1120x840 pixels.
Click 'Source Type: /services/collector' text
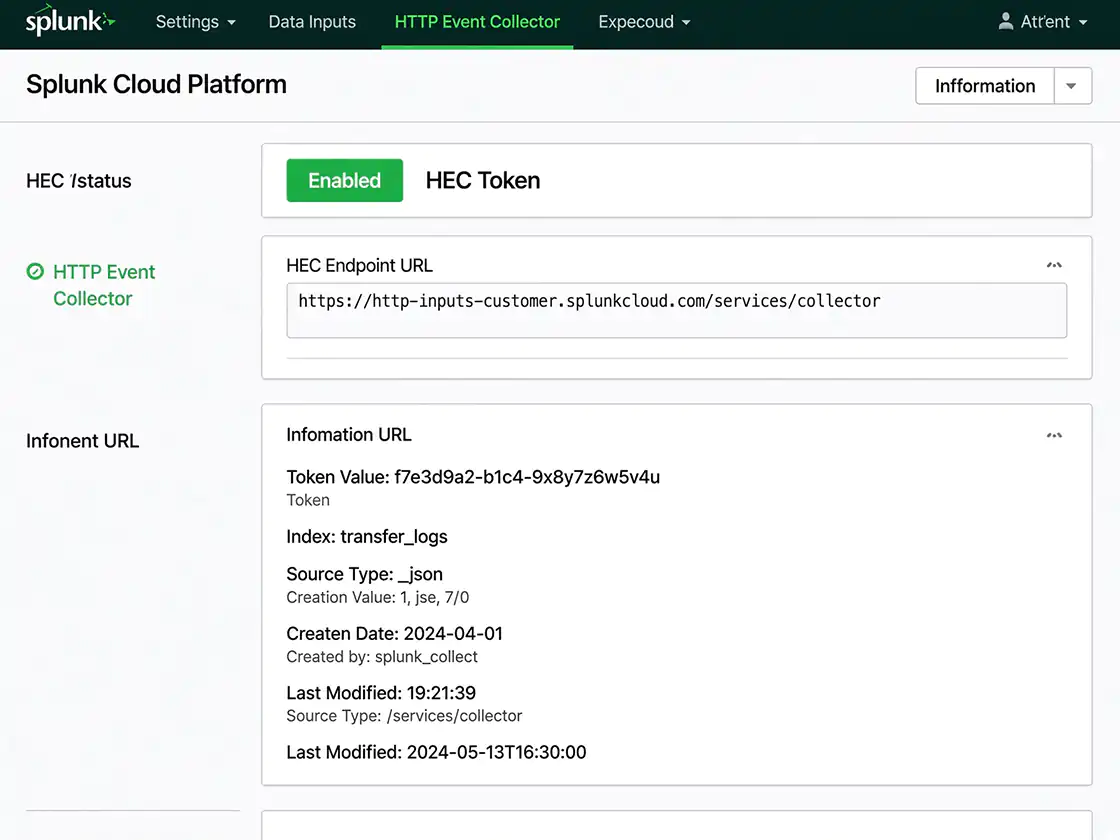coord(404,716)
